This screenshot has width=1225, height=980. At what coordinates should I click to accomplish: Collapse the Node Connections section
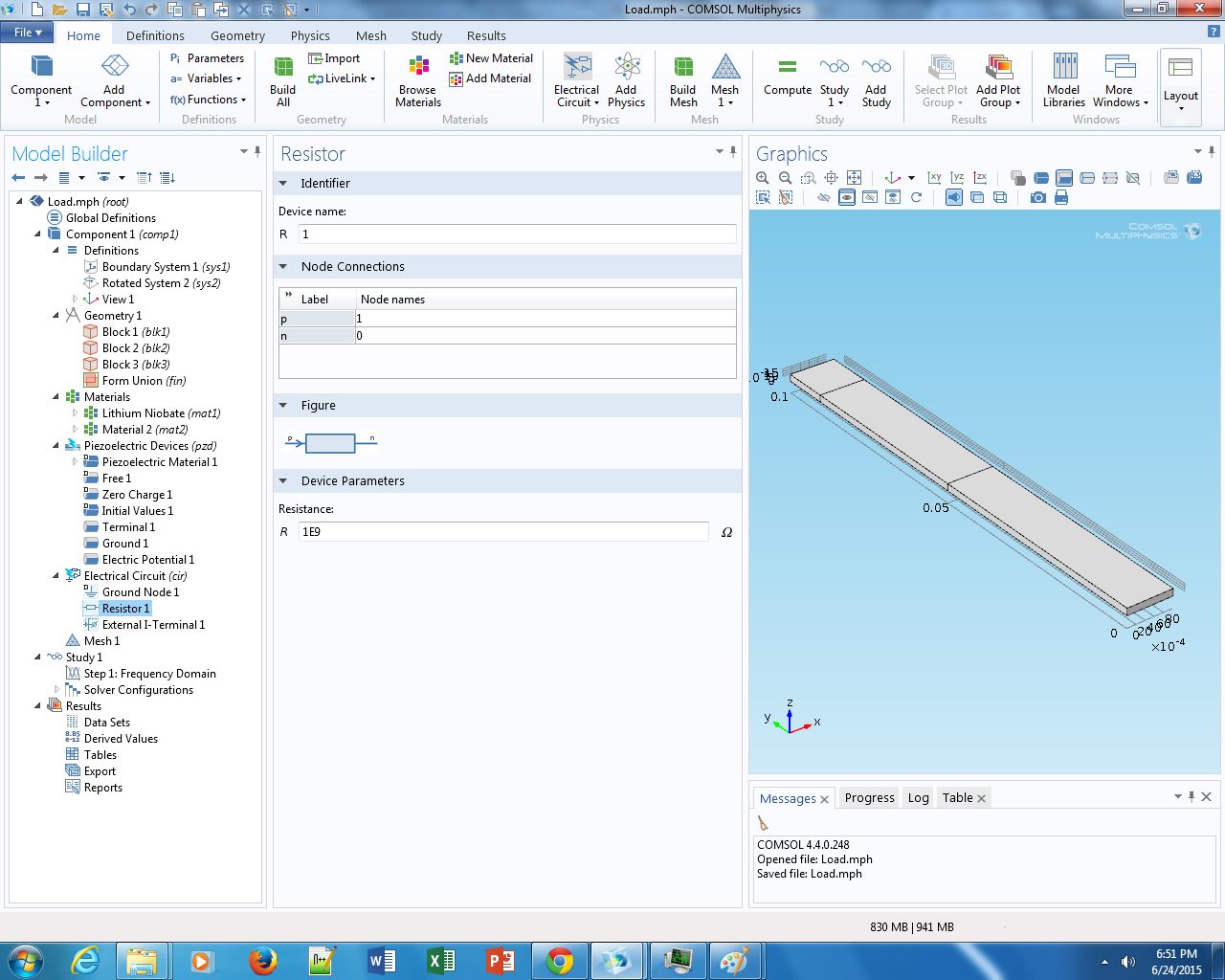[283, 267]
